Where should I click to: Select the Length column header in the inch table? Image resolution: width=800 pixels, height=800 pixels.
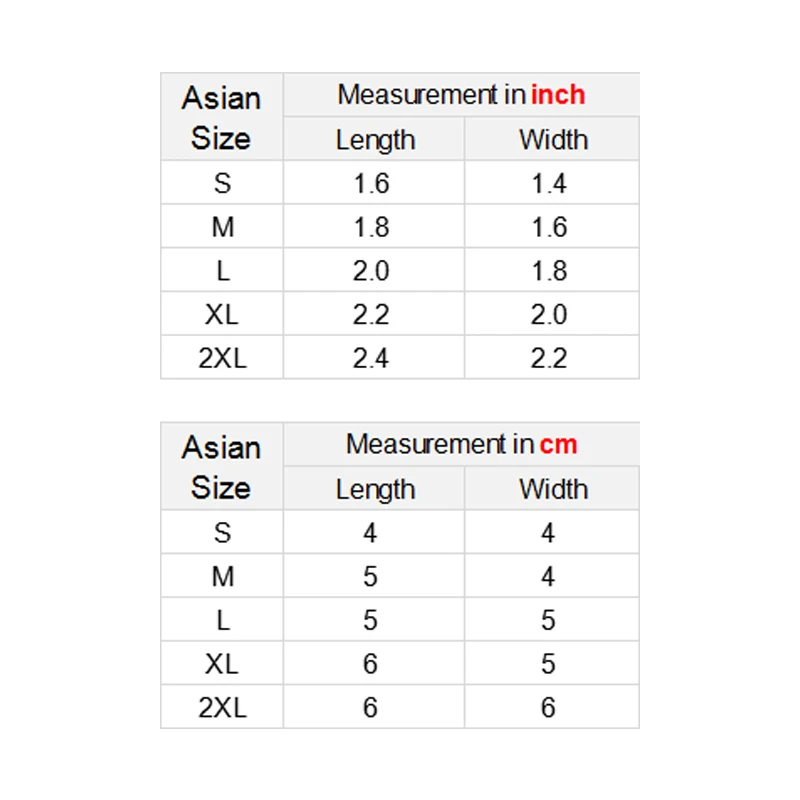(x=375, y=140)
